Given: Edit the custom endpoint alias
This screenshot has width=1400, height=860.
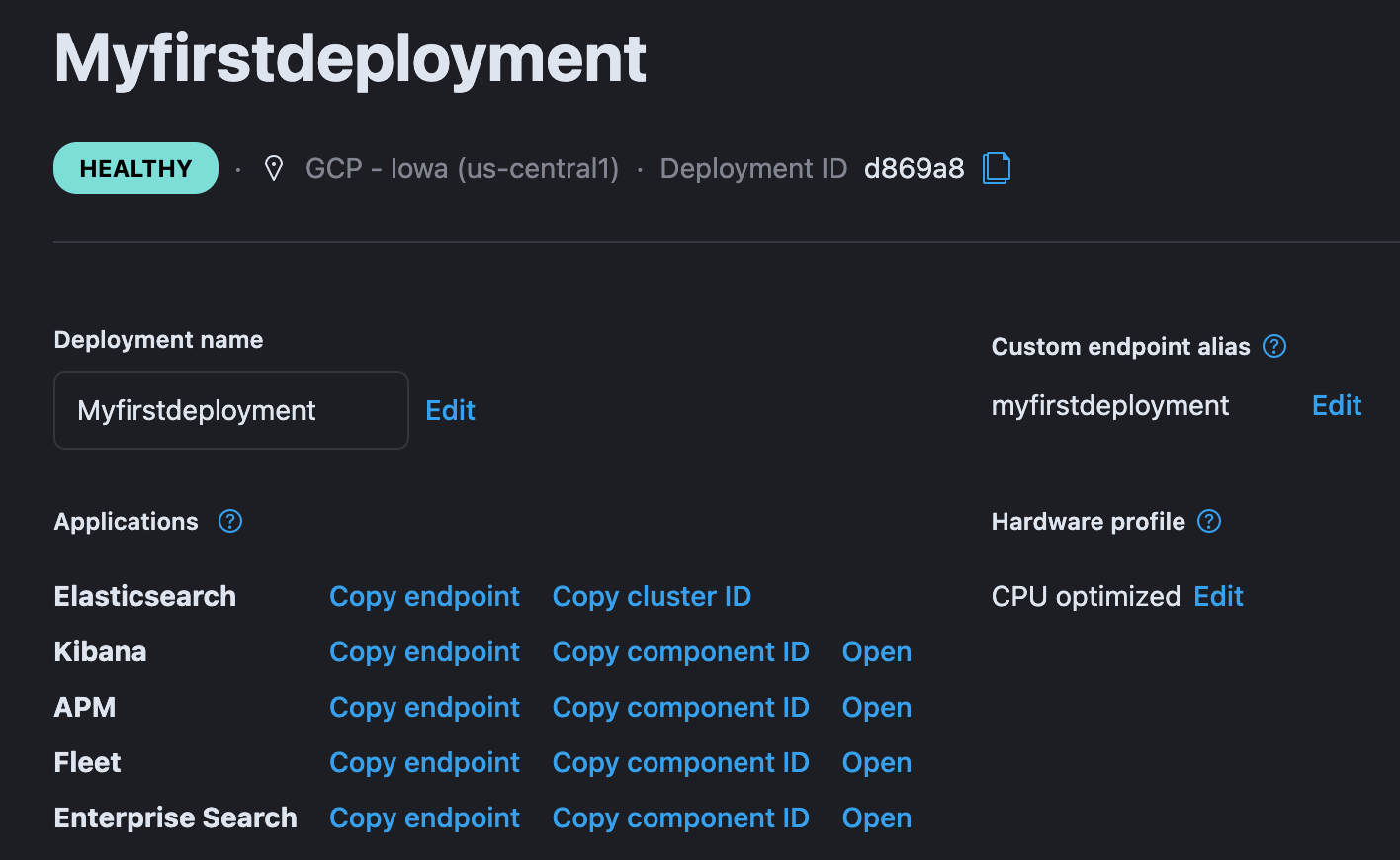Looking at the screenshot, I should pos(1337,405).
